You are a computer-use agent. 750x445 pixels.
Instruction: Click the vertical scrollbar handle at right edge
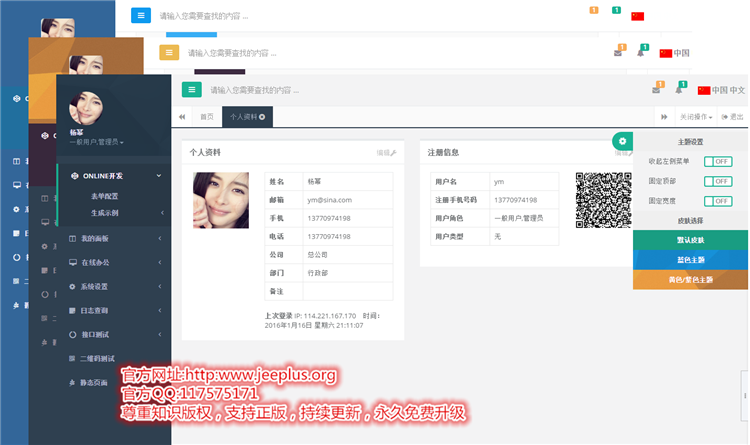pos(744,396)
